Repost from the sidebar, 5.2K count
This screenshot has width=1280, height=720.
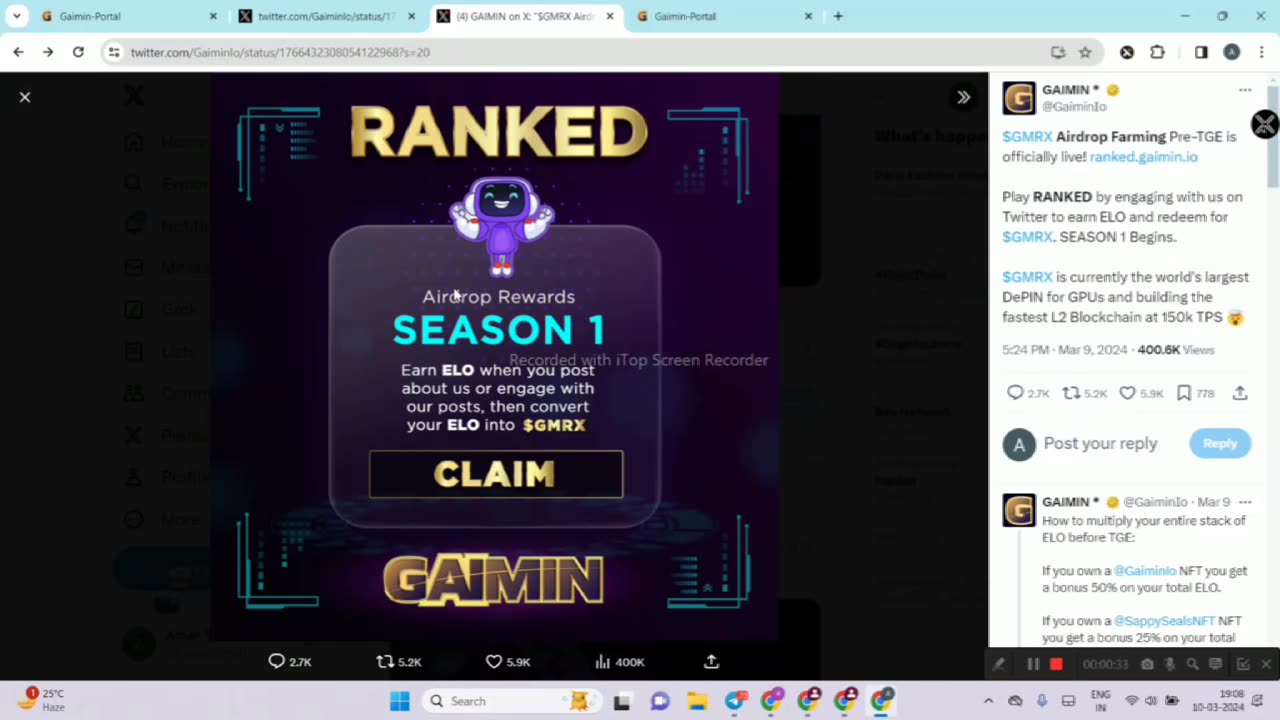click(x=1071, y=393)
